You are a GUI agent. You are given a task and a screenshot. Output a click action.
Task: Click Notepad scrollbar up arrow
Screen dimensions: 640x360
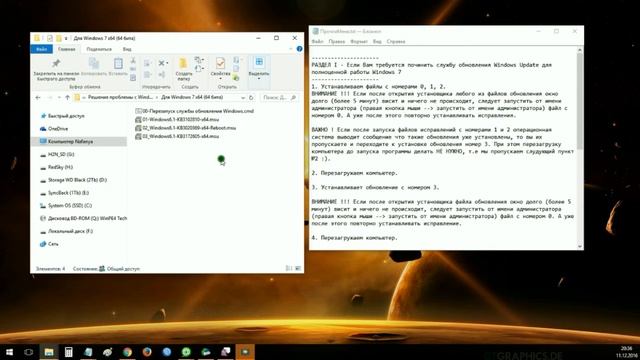580,50
